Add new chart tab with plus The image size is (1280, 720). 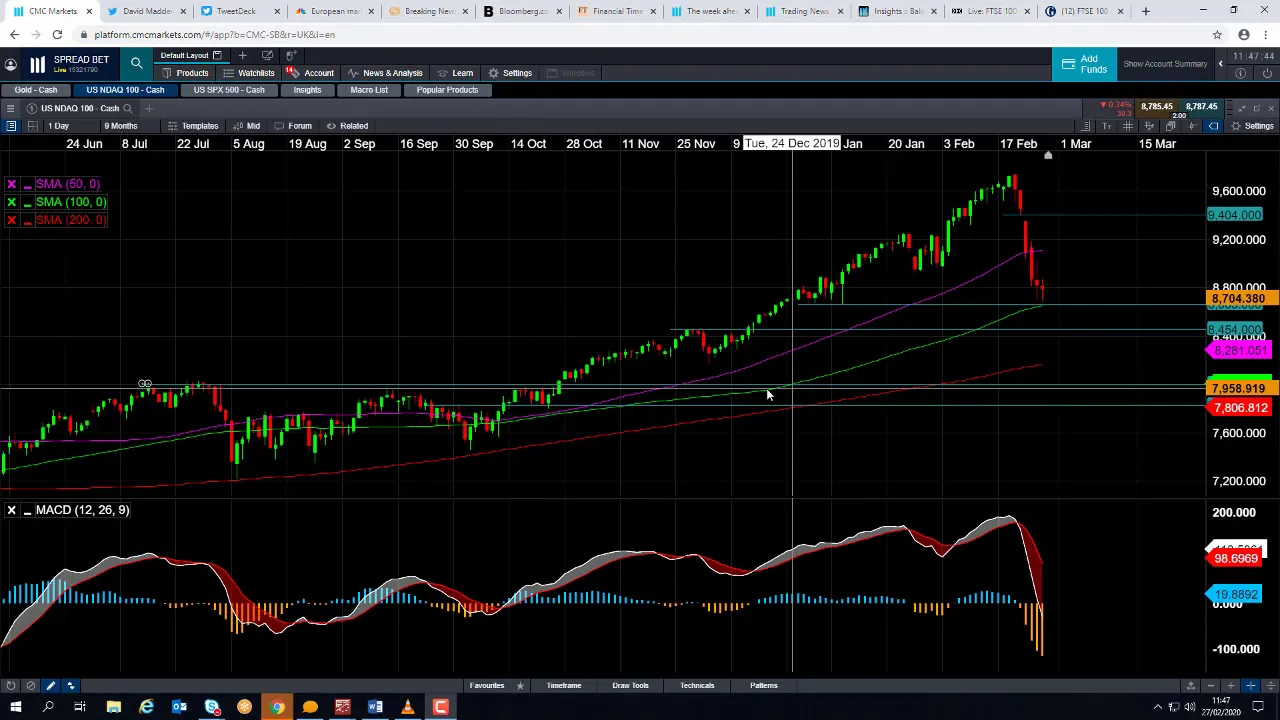tap(148, 108)
